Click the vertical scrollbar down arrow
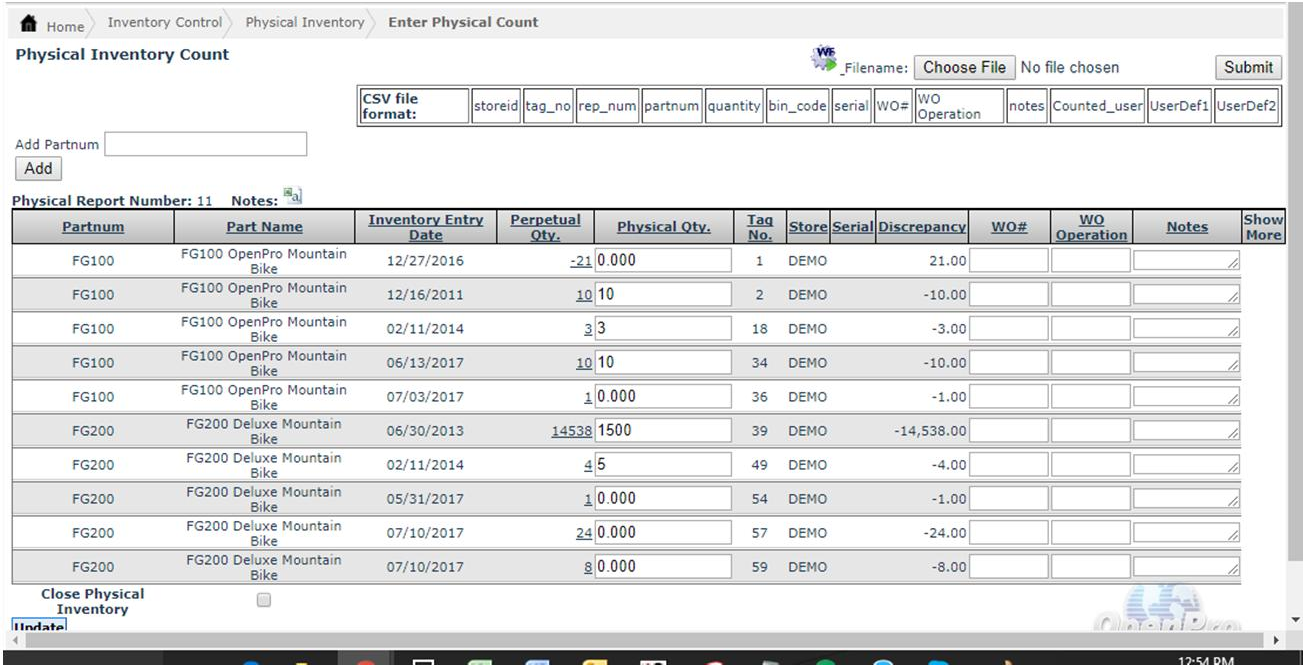This screenshot has width=1303, height=665. coord(1296,619)
